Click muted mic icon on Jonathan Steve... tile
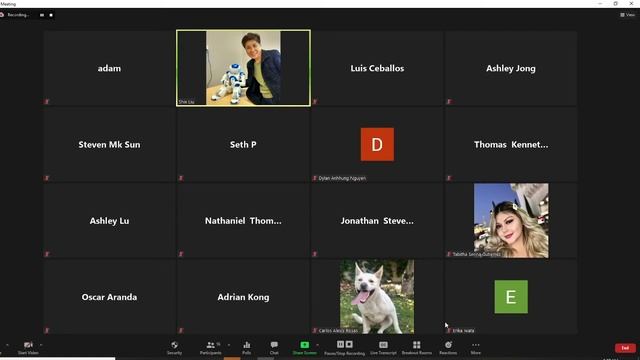Image resolution: width=640 pixels, height=360 pixels. click(315, 254)
